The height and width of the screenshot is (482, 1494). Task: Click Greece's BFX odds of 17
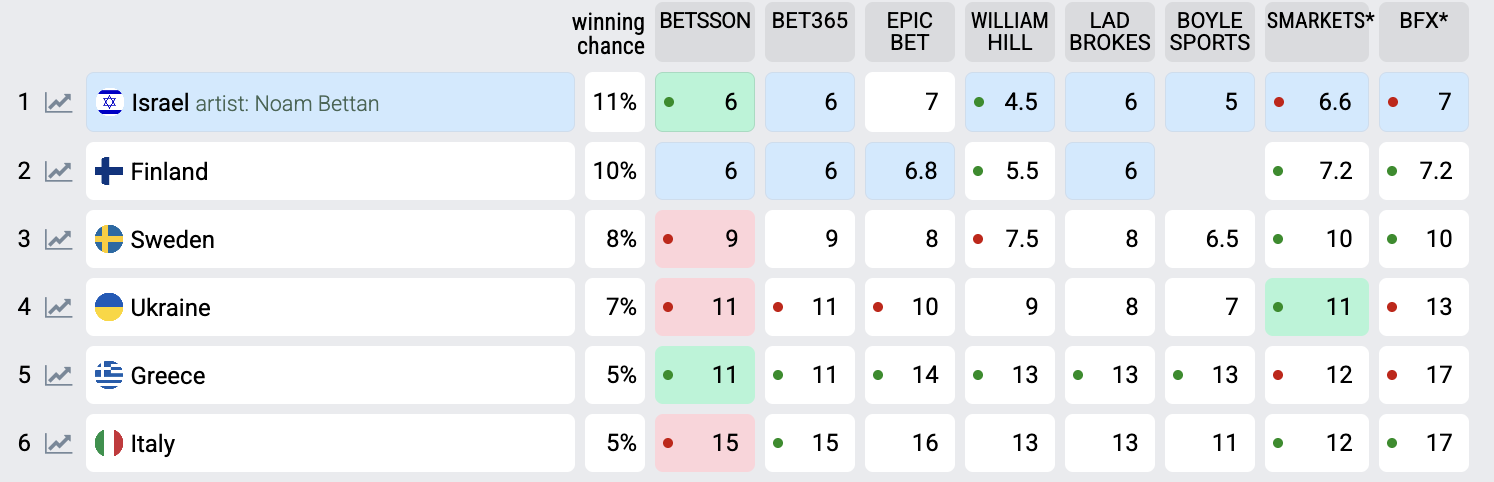(1424, 375)
